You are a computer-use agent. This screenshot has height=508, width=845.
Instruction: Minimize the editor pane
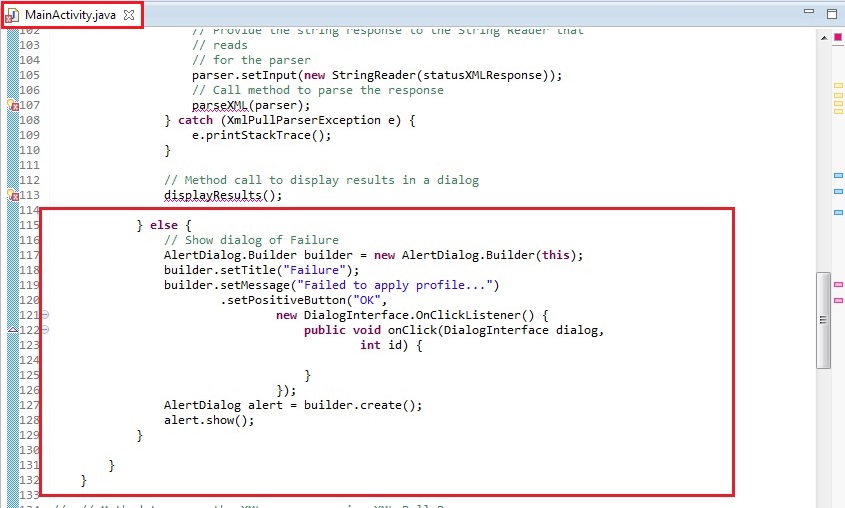[807, 14]
